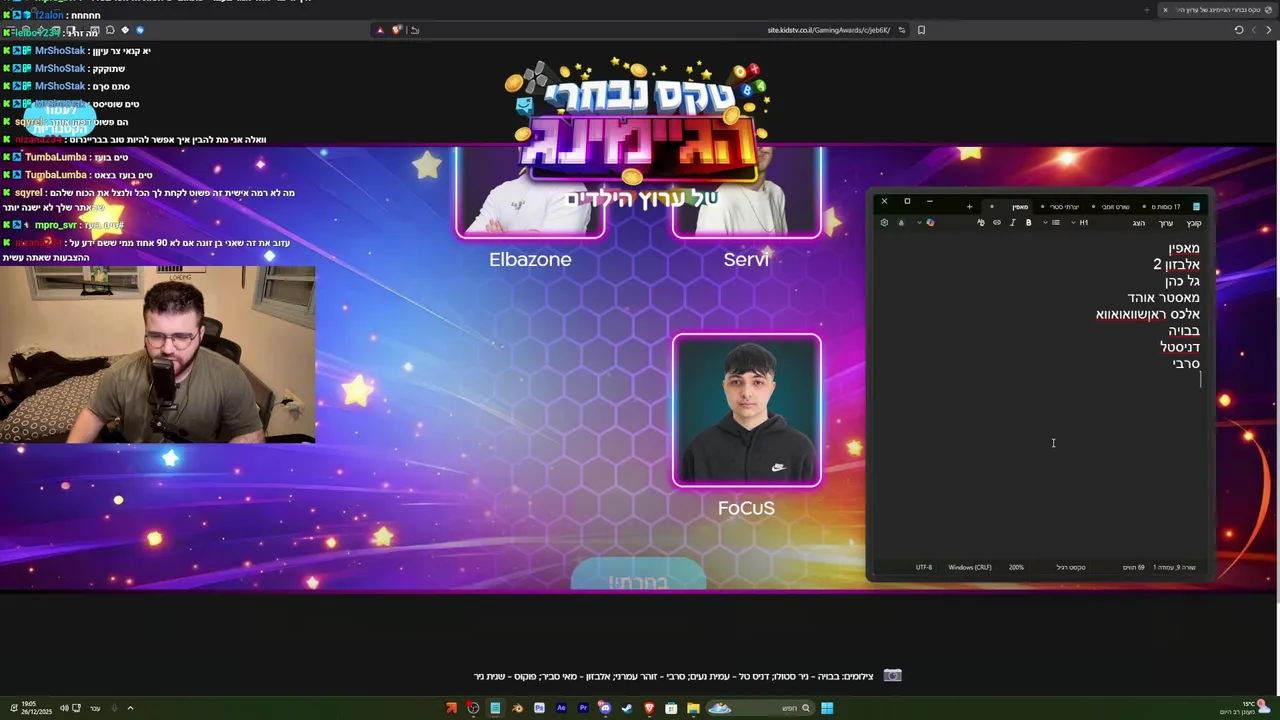The height and width of the screenshot is (720, 1280).
Task: Open Discord from the taskbar
Action: tap(605, 708)
